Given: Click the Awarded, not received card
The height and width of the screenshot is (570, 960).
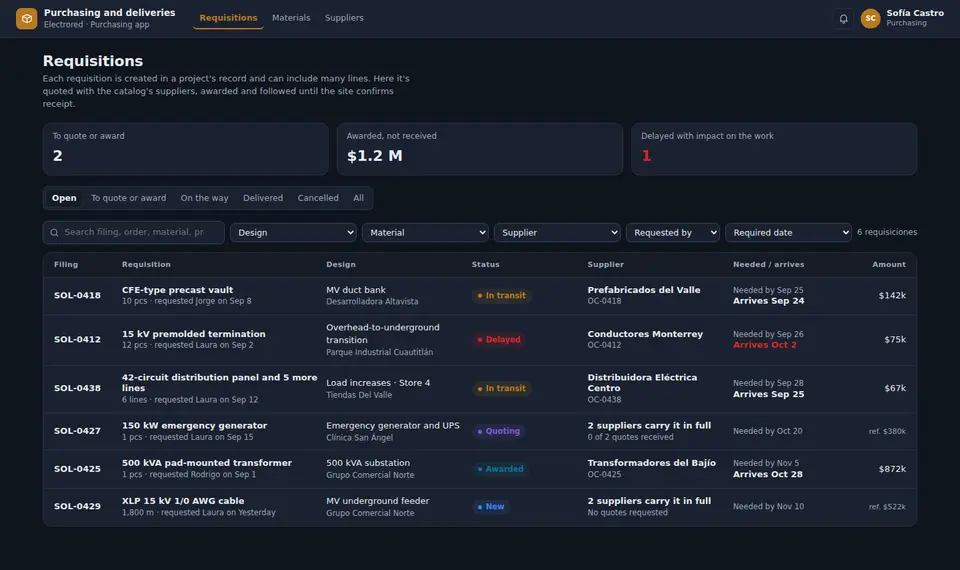Looking at the screenshot, I should pyautogui.click(x=480, y=149).
